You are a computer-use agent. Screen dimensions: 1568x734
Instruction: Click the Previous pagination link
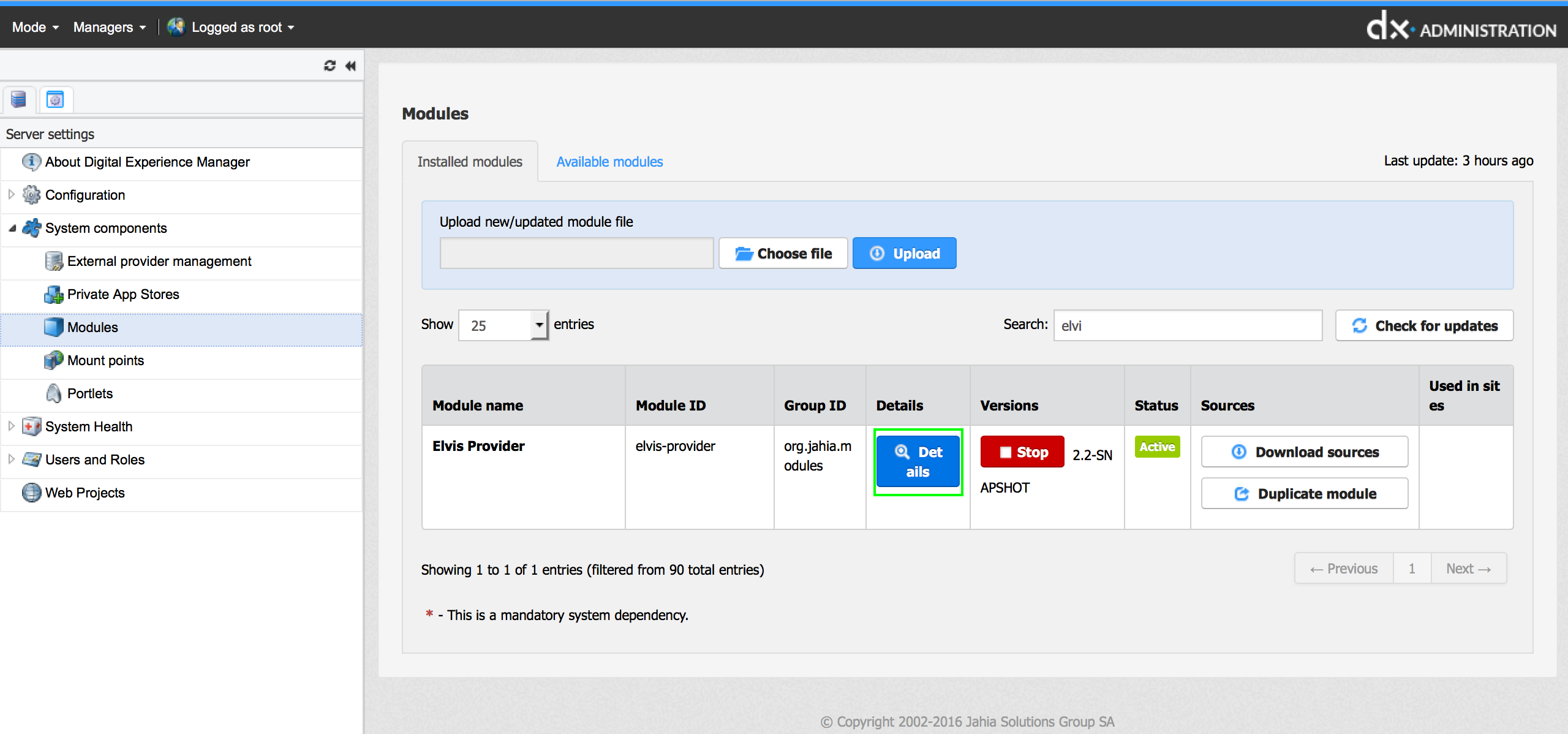click(1344, 569)
